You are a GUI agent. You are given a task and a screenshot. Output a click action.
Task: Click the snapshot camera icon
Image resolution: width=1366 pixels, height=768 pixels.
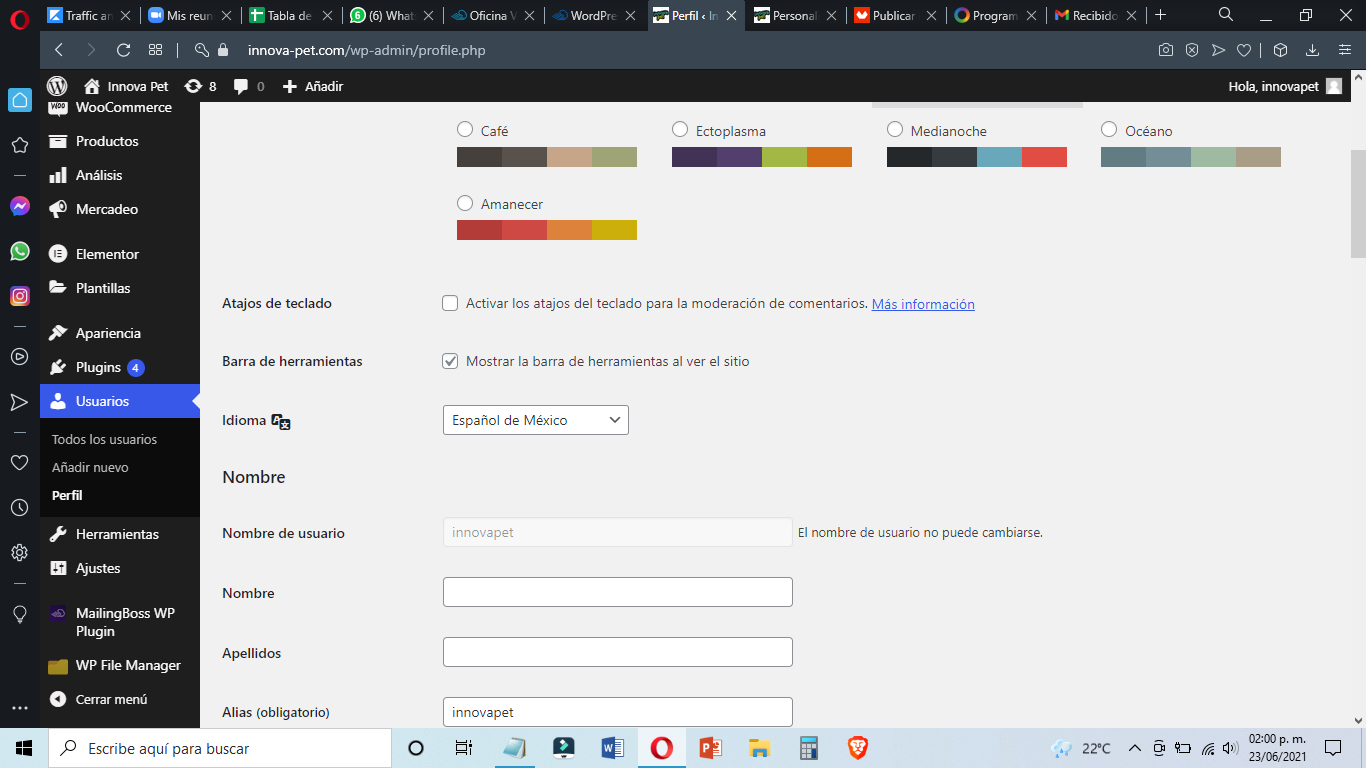point(1165,50)
